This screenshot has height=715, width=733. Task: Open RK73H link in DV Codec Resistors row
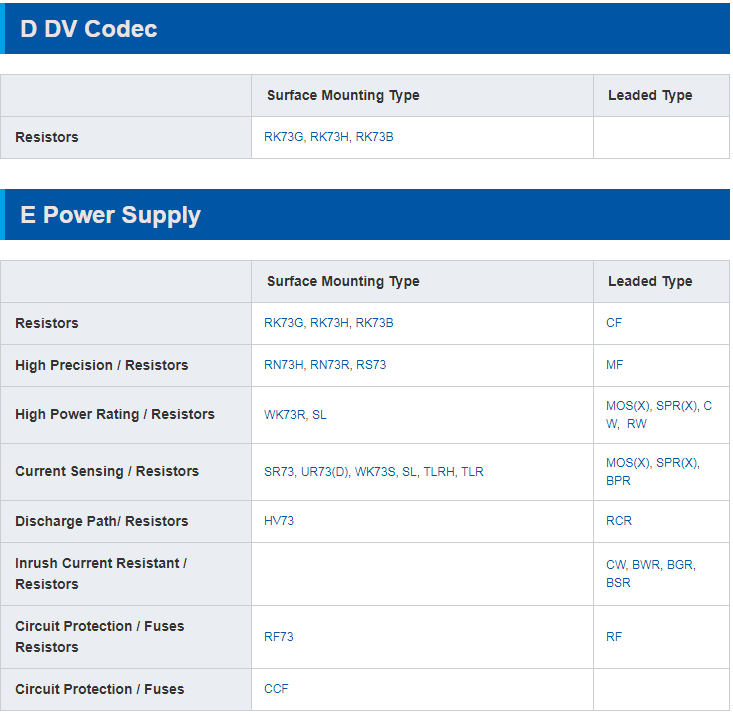pyautogui.click(x=329, y=137)
